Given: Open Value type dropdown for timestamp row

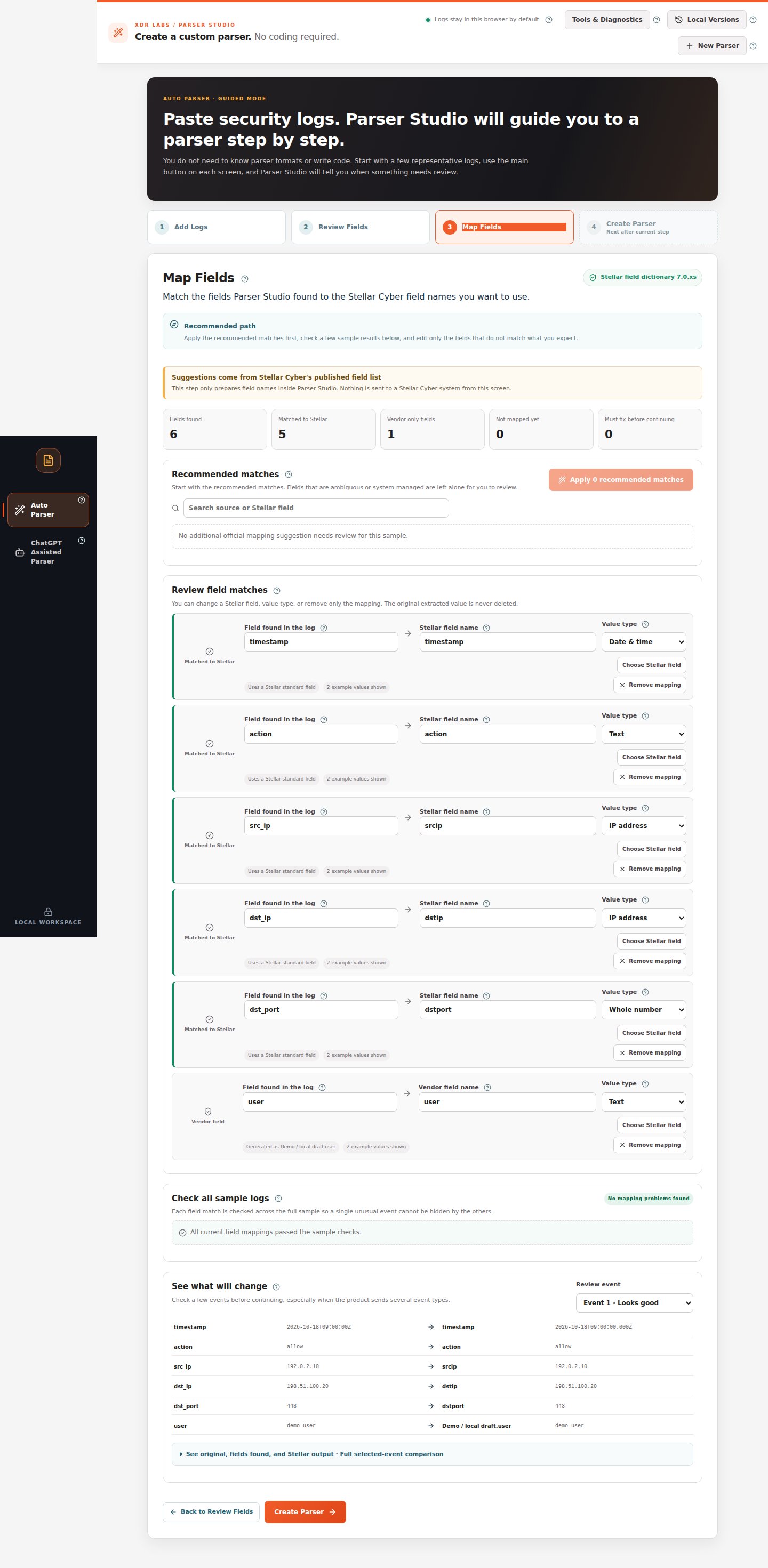Looking at the screenshot, I should 644,641.
